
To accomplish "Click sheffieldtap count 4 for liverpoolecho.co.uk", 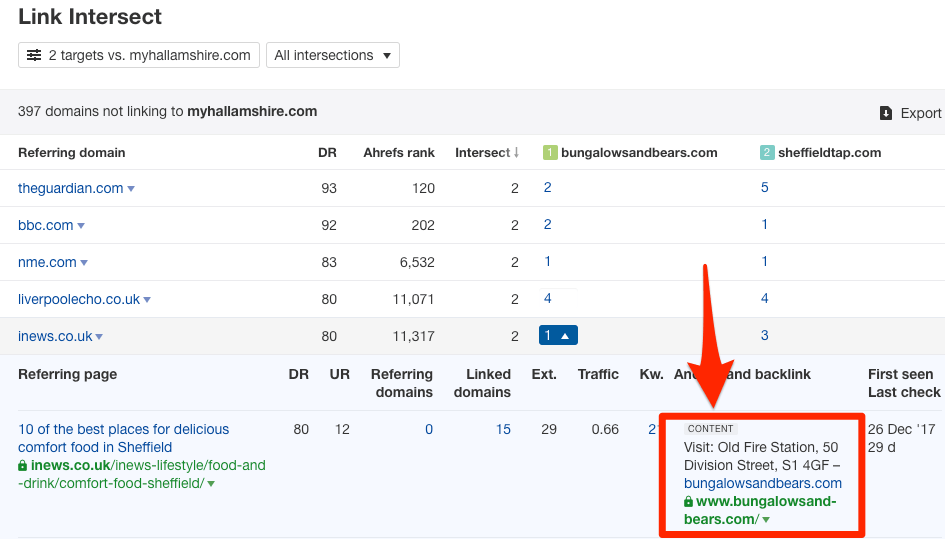I will pyautogui.click(x=764, y=298).
